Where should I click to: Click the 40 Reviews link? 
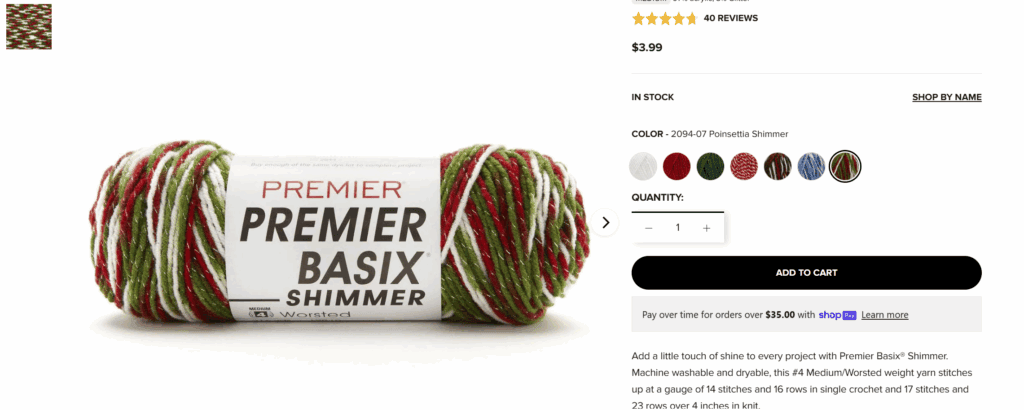(x=731, y=18)
